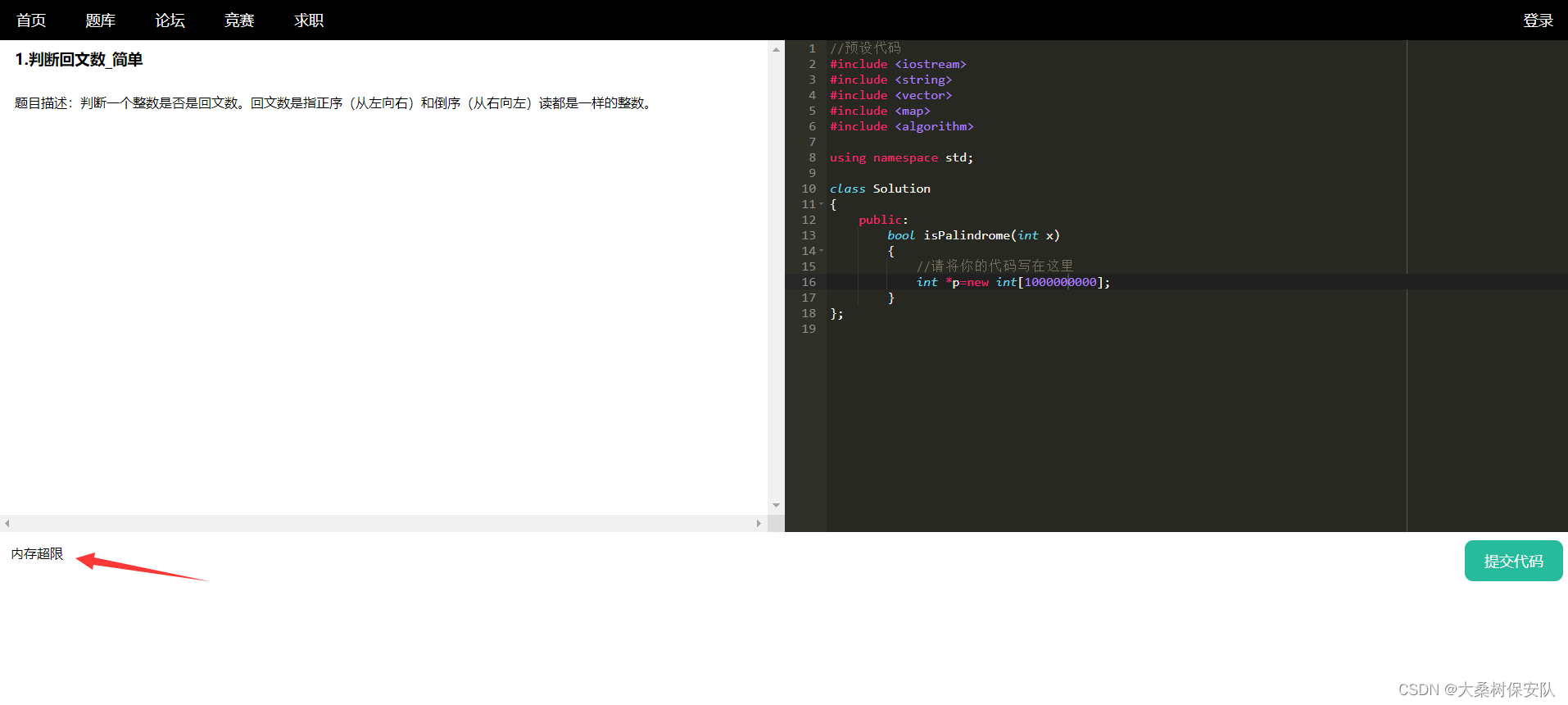
Task: Open the 求职 jobs menu item
Action: click(x=309, y=20)
